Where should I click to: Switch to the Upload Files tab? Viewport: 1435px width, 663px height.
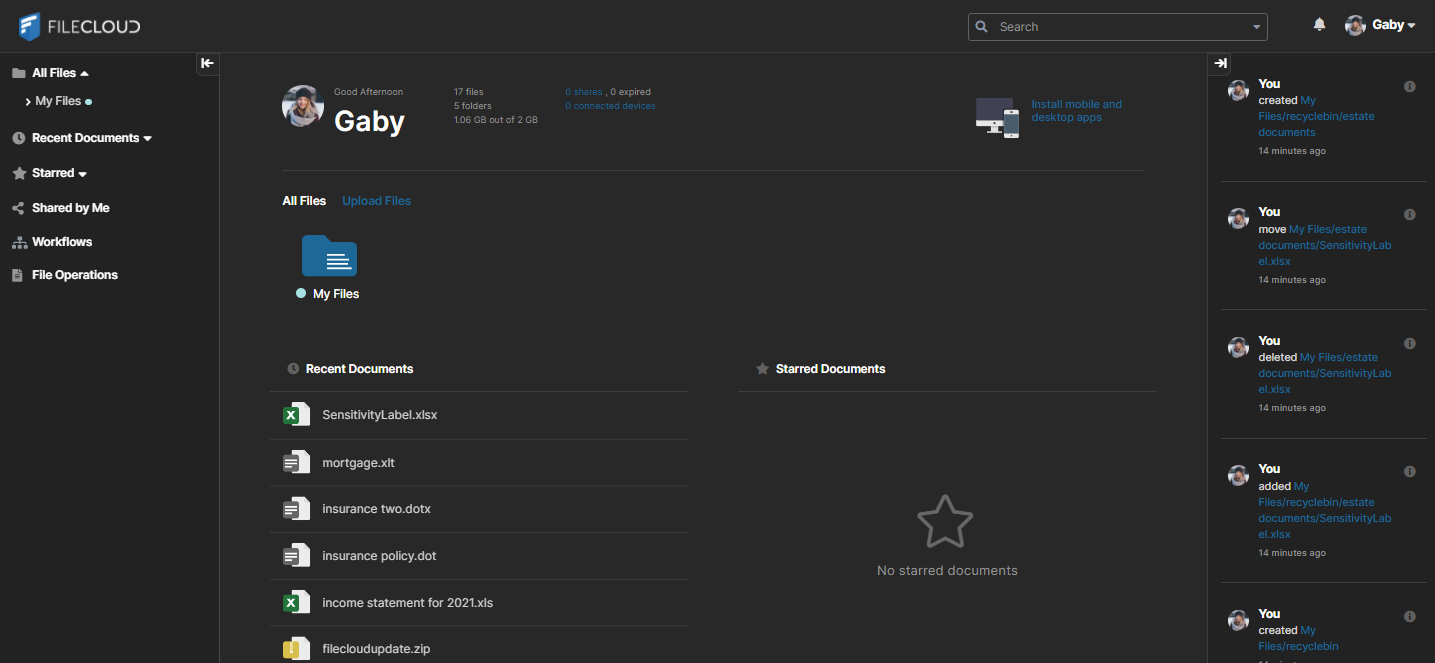376,200
